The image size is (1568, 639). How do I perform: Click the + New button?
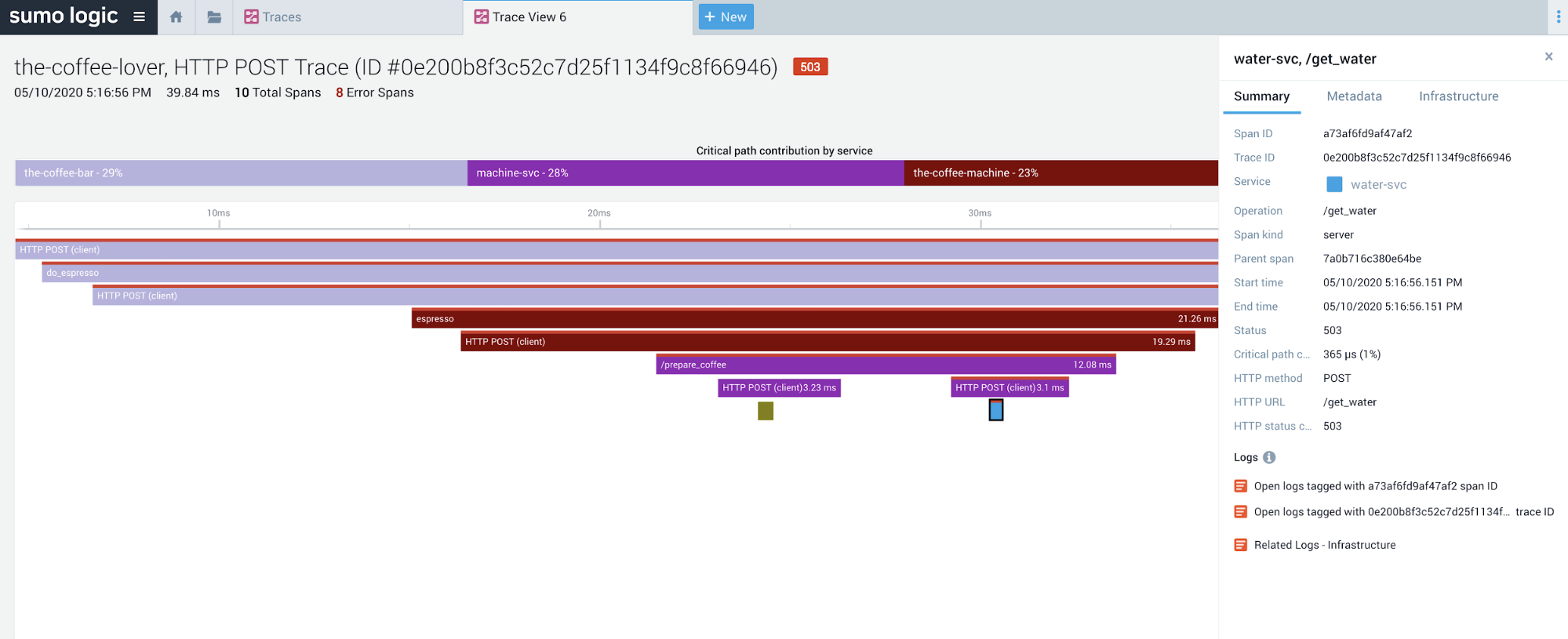726,17
